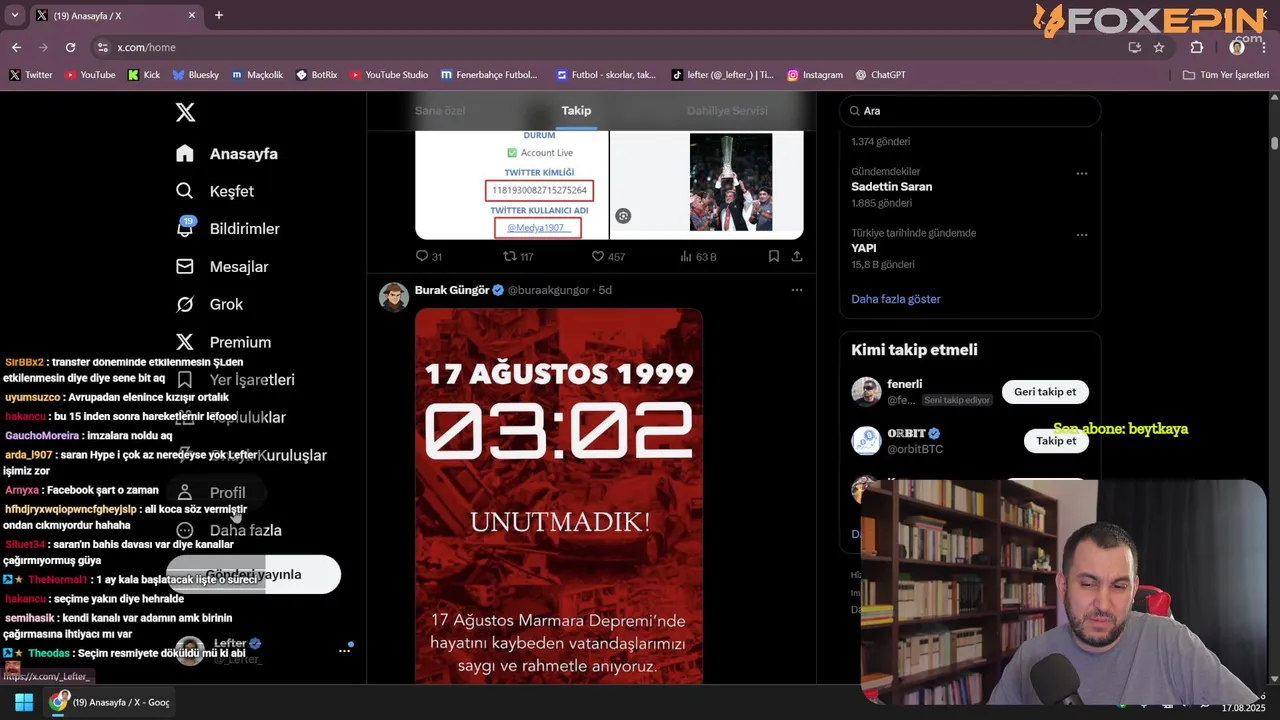
Task: Open Mesajlar messages
Action: click(x=222, y=267)
